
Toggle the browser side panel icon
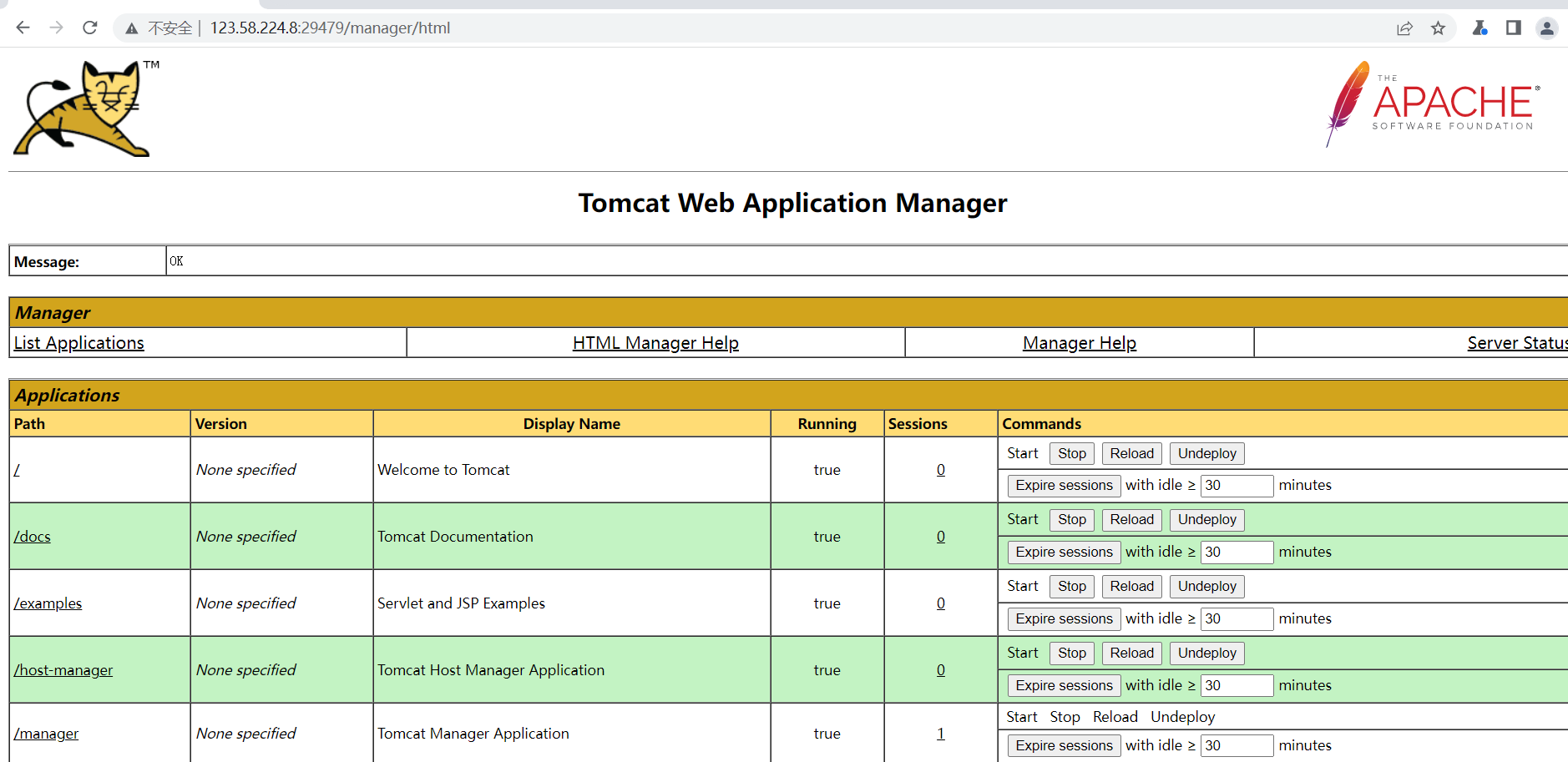click(x=1513, y=28)
